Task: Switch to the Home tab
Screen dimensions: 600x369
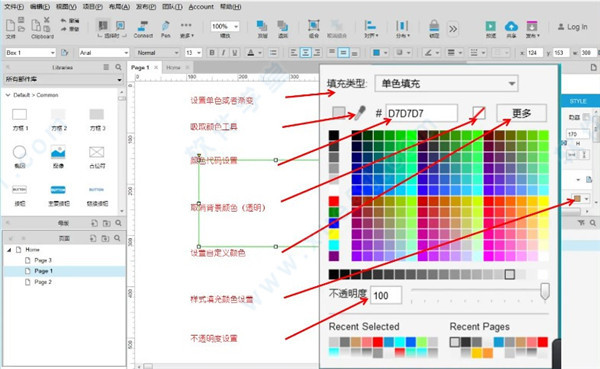Action: 173,67
